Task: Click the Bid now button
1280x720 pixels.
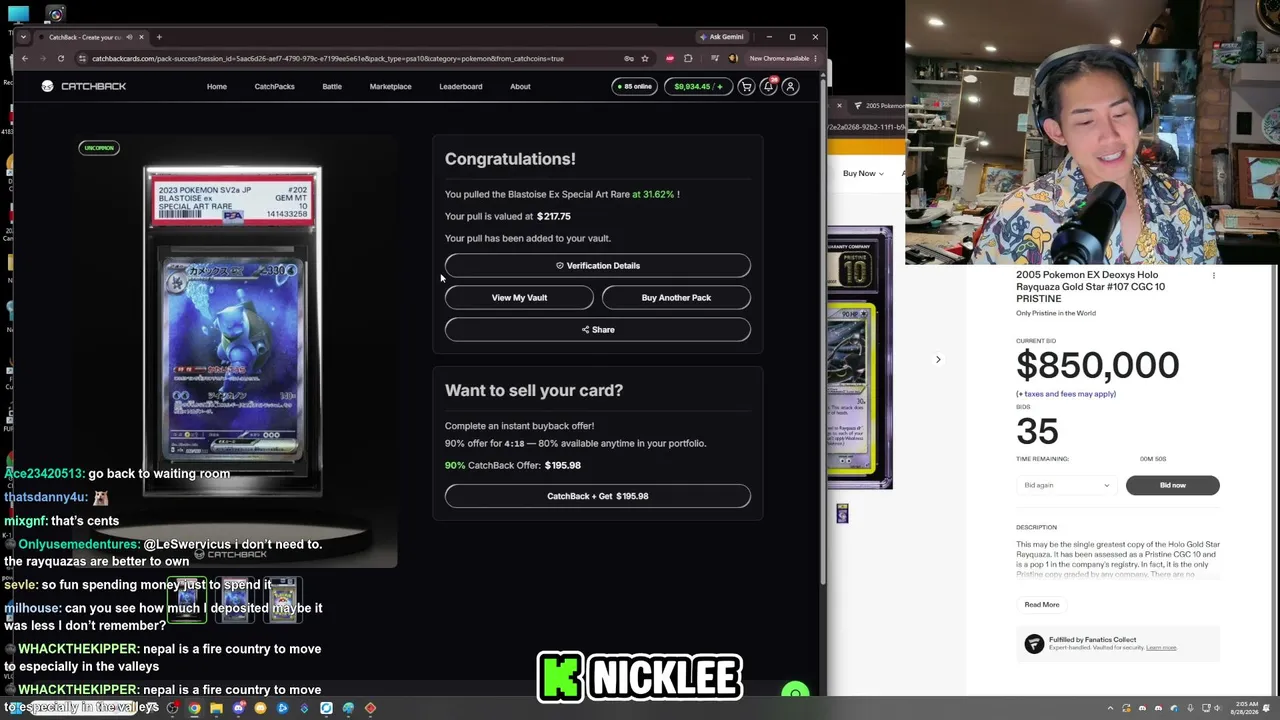Action: (1172, 485)
